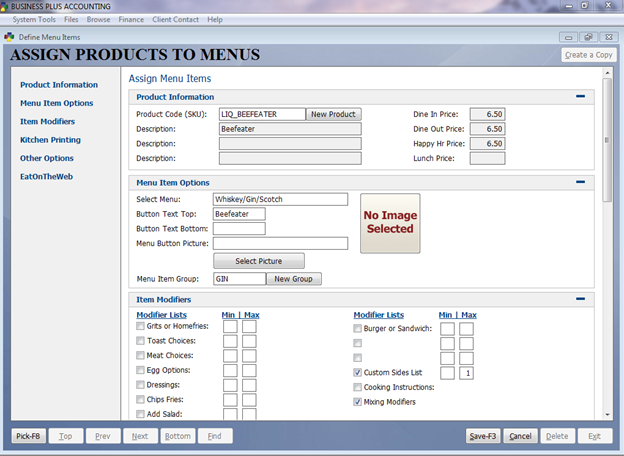624x456 pixels.
Task: Open Kitchen Printing in sidebar
Action: click(x=50, y=140)
